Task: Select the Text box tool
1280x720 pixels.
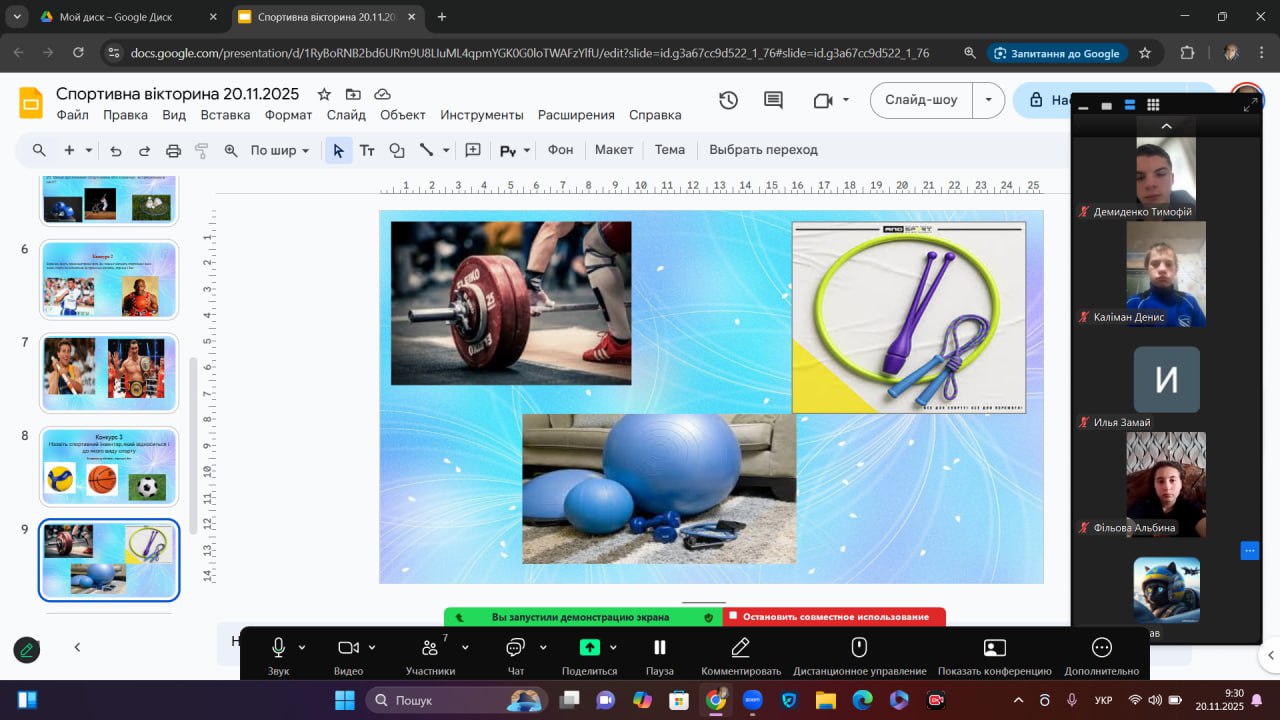Action: [367, 150]
